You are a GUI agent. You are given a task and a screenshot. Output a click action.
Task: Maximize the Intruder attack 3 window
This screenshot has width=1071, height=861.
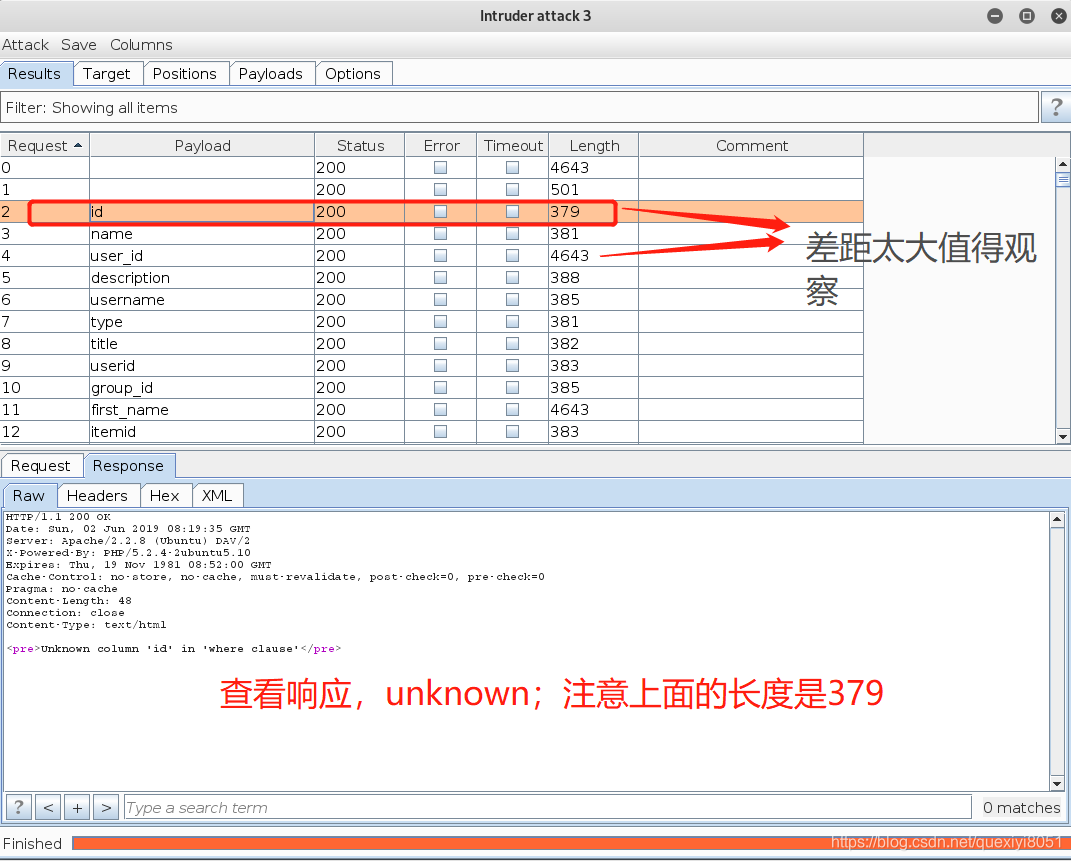pyautogui.click(x=1027, y=16)
